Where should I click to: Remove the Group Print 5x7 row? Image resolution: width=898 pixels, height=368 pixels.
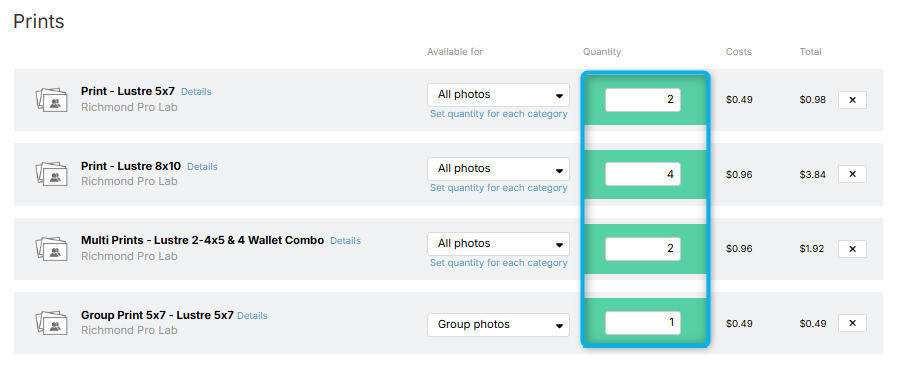pyautogui.click(x=852, y=323)
